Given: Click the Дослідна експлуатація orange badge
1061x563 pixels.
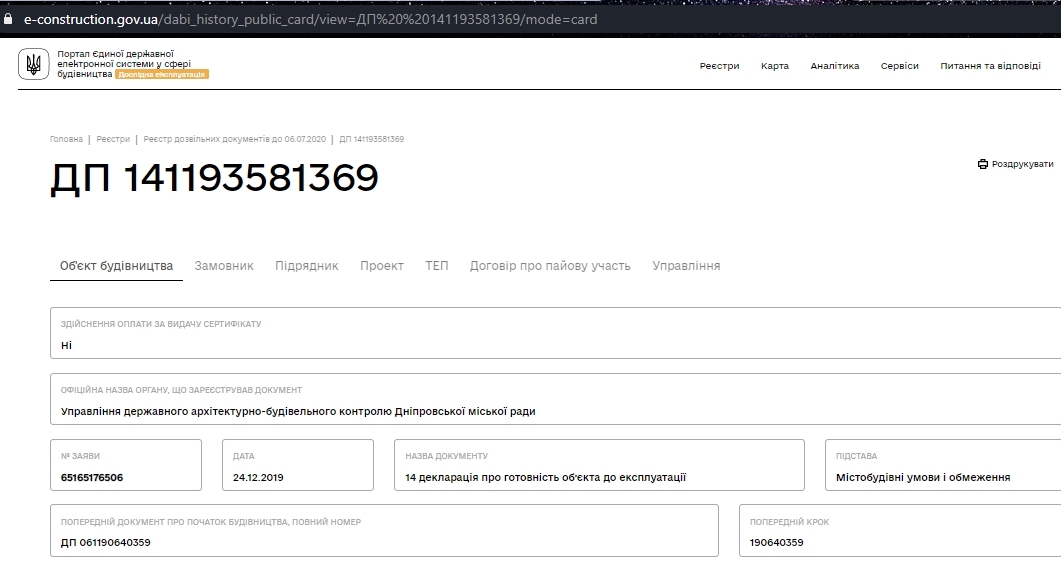Looking at the screenshot, I should 162,74.
